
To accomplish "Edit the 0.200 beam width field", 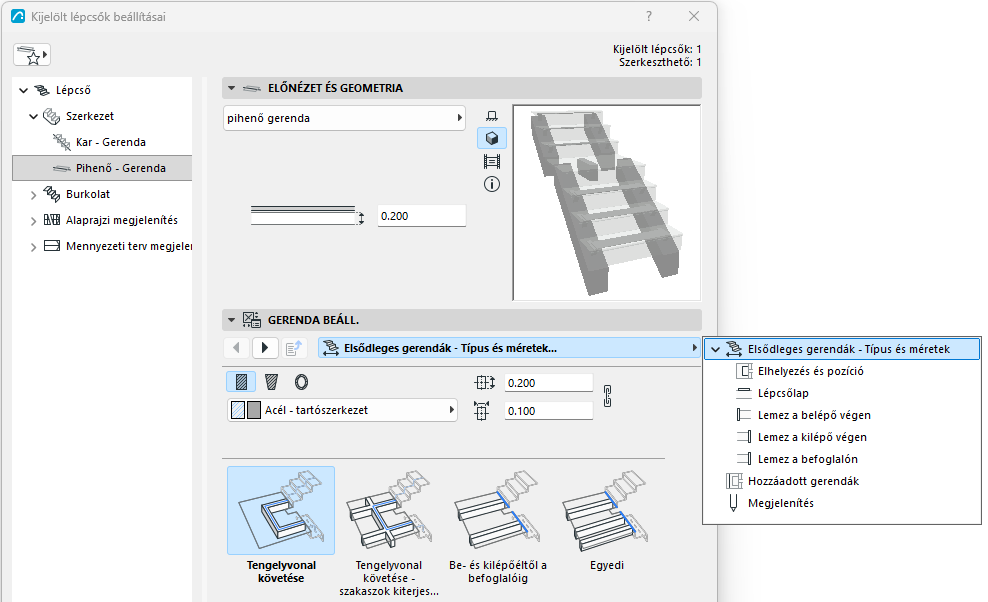I will [x=549, y=383].
